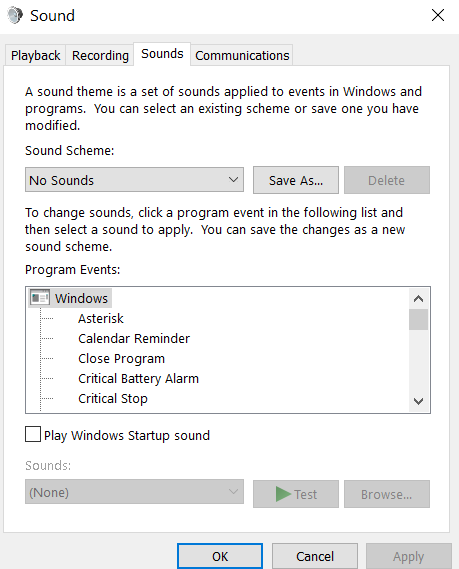The image size is (459, 569).
Task: Open the Sounds (None) dropdown
Action: coord(134,492)
